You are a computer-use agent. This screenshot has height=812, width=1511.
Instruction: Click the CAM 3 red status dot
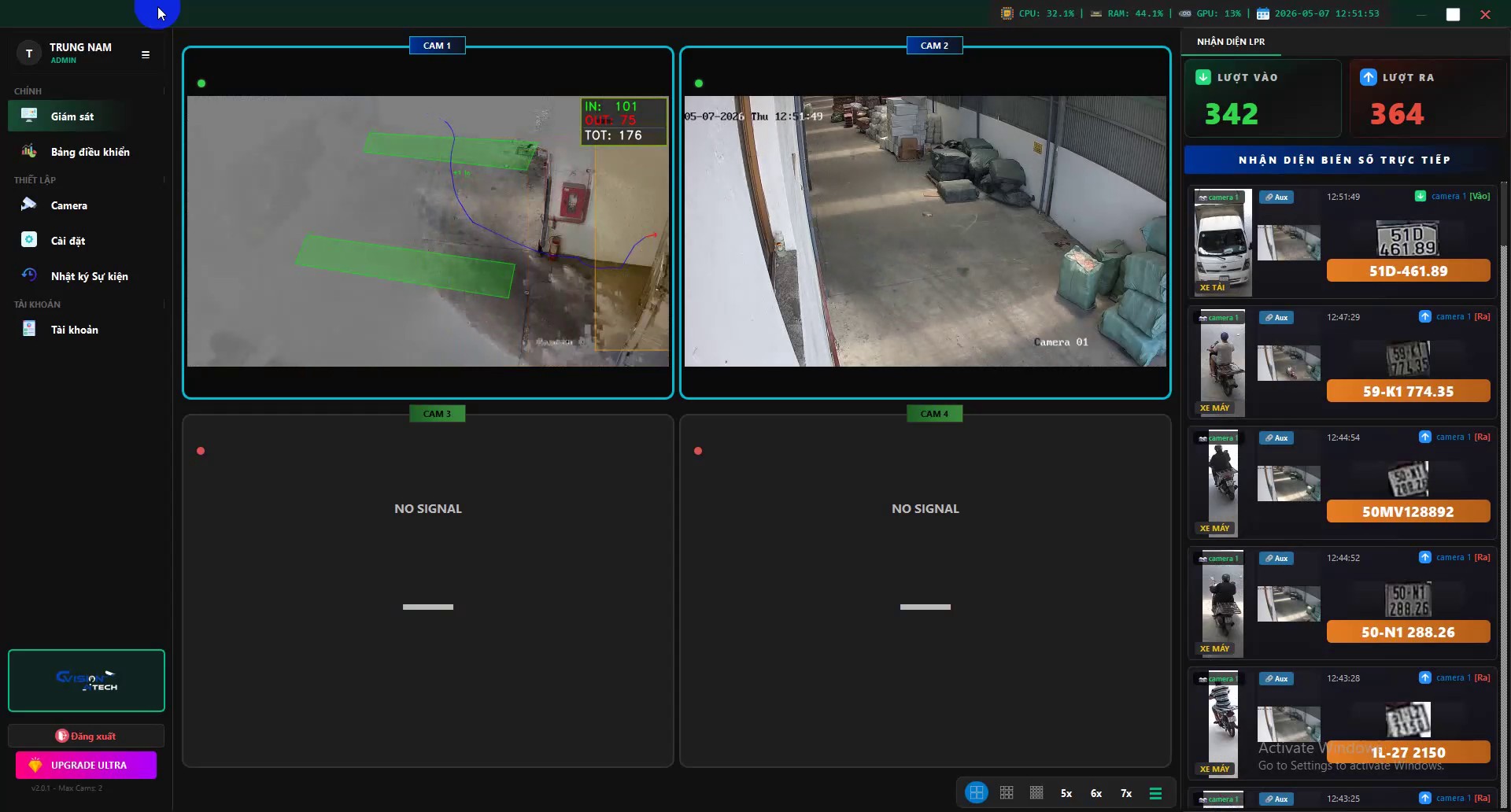(201, 451)
